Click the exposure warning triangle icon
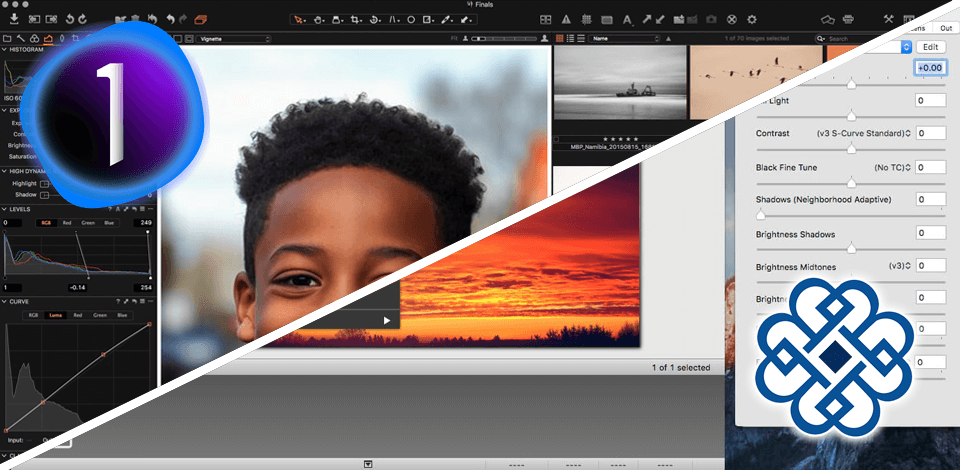 pos(568,18)
